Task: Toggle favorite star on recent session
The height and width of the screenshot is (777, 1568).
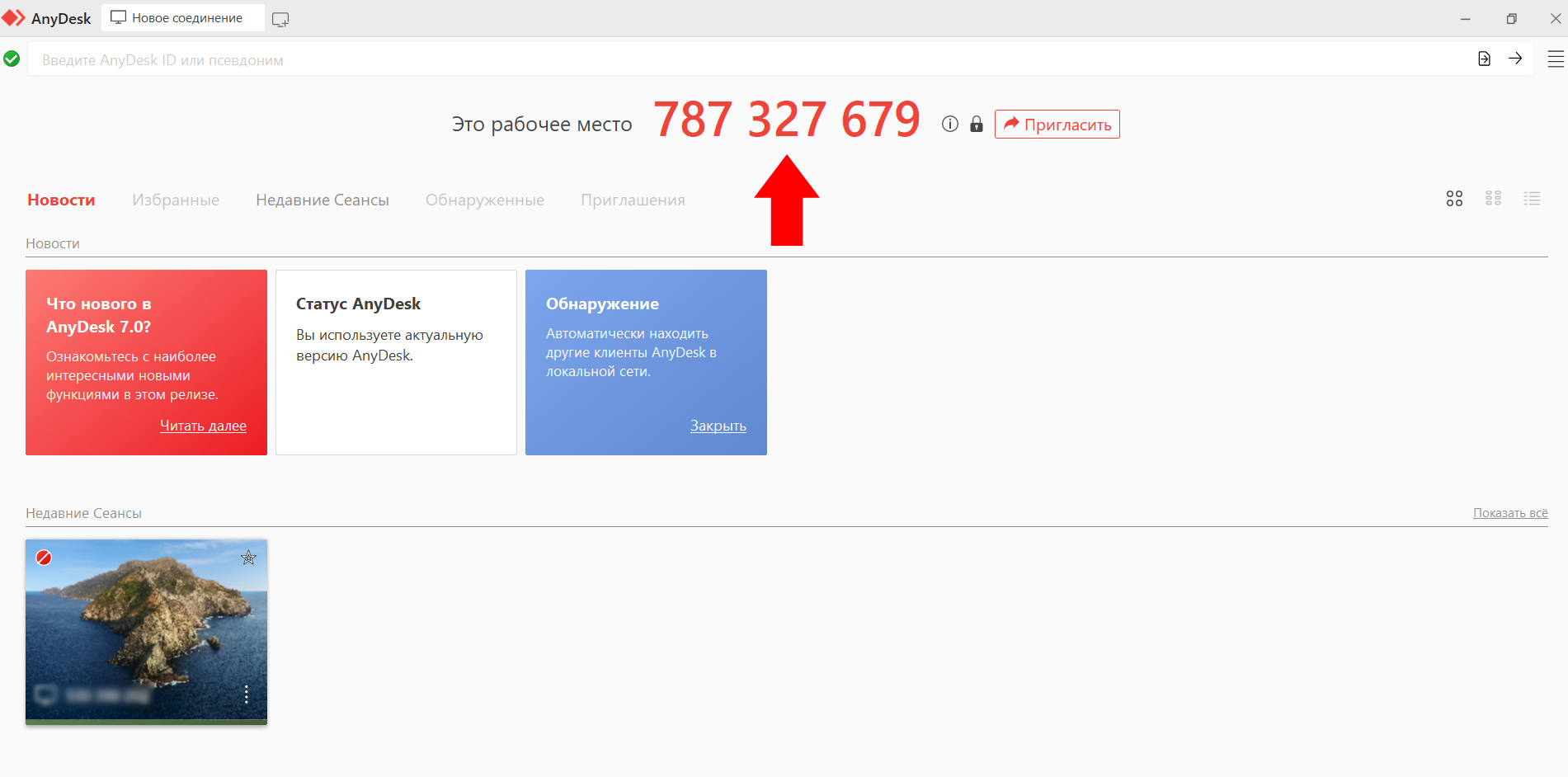Action: pos(248,558)
